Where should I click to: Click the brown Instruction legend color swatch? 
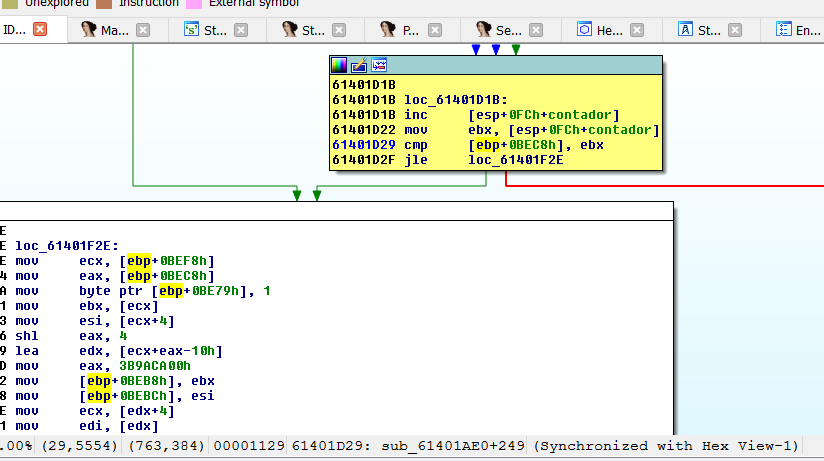(103, 3)
